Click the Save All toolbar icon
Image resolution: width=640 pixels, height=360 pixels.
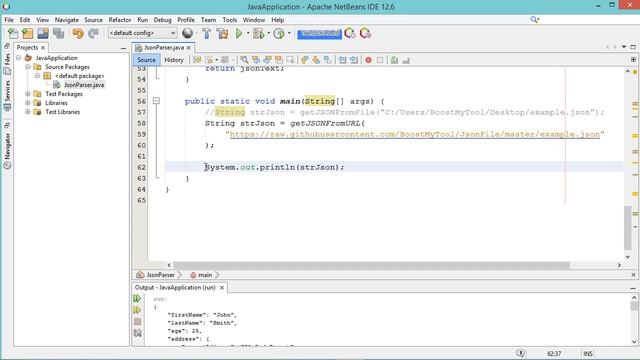coord(58,33)
